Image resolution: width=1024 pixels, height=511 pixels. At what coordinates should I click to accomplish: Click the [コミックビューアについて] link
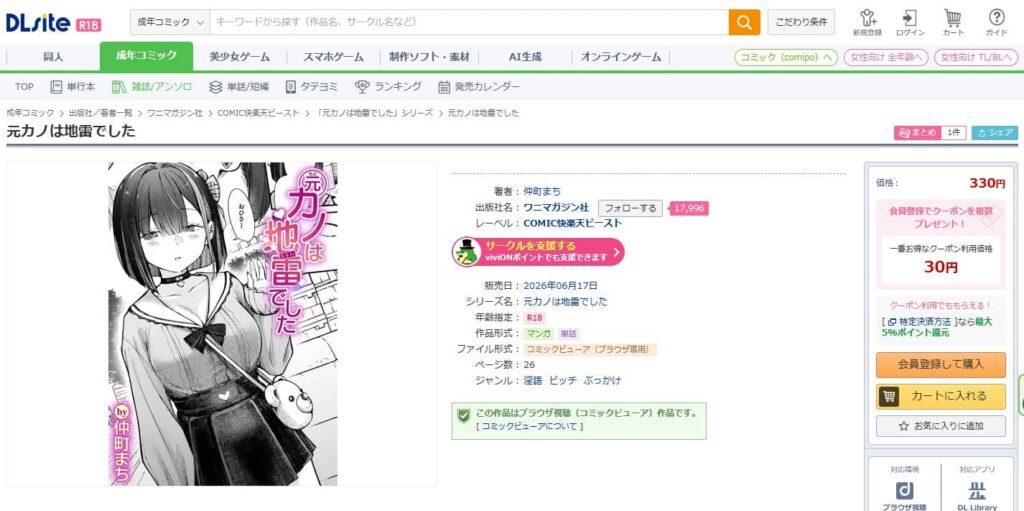pyautogui.click(x=530, y=426)
